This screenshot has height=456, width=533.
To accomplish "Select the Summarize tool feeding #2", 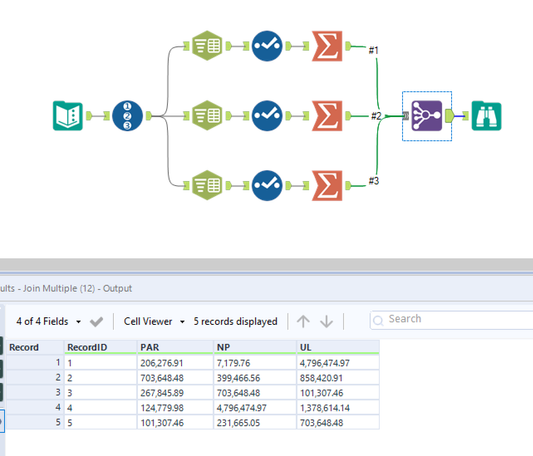I will coord(327,116).
